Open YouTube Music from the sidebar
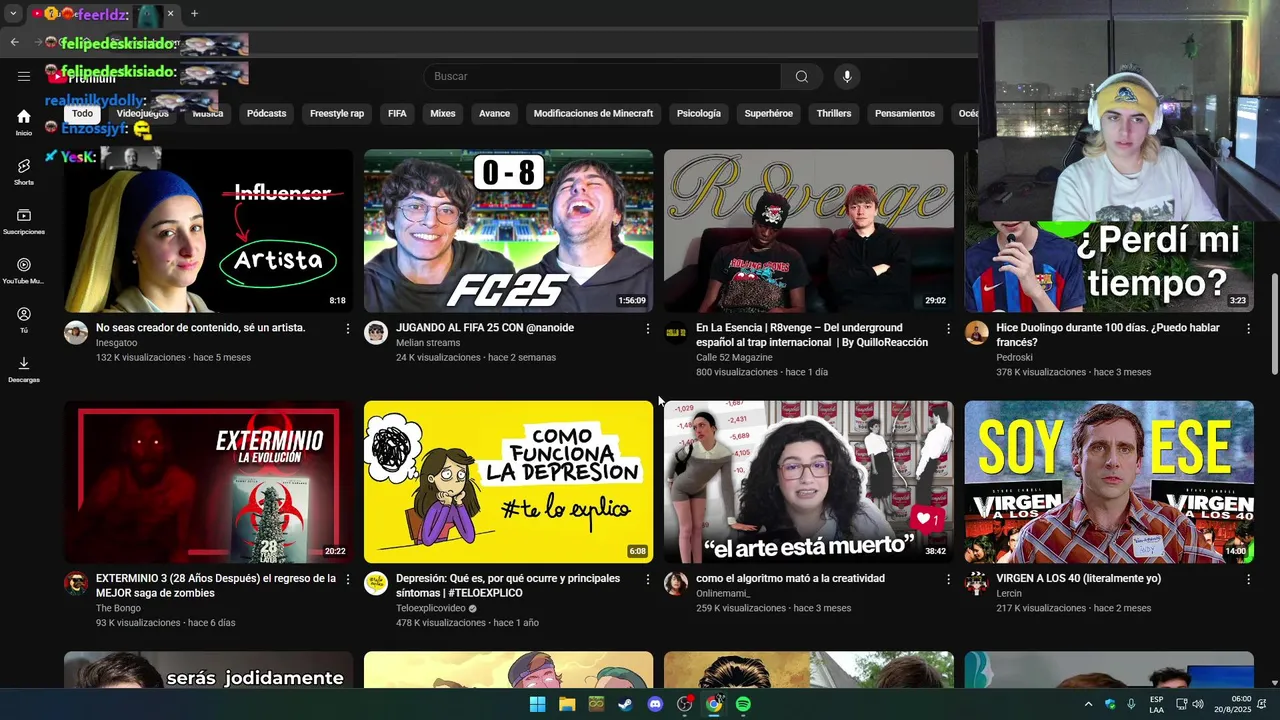This screenshot has width=1280, height=720. 24,270
